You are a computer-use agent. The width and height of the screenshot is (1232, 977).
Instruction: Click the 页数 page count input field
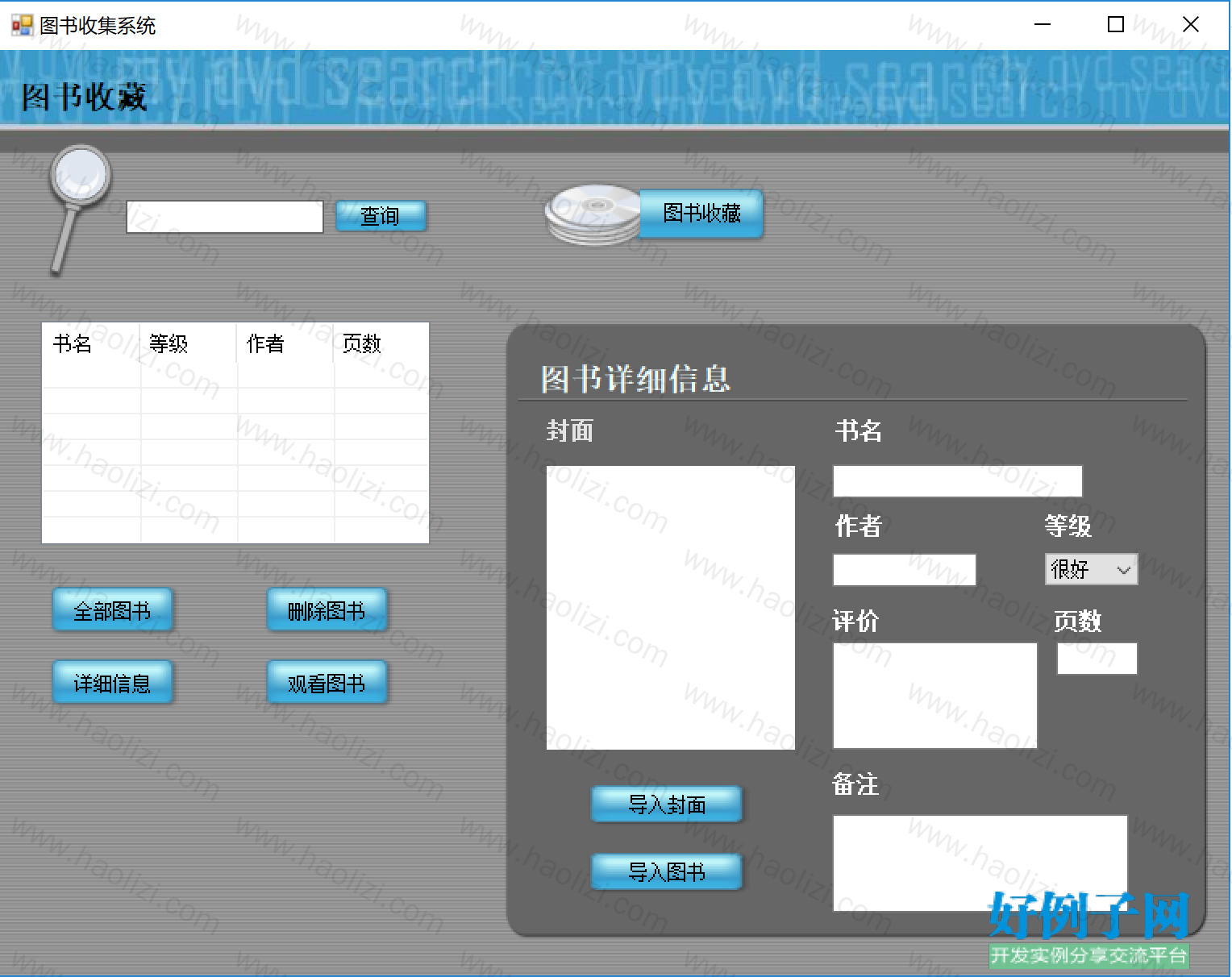click(x=1097, y=659)
